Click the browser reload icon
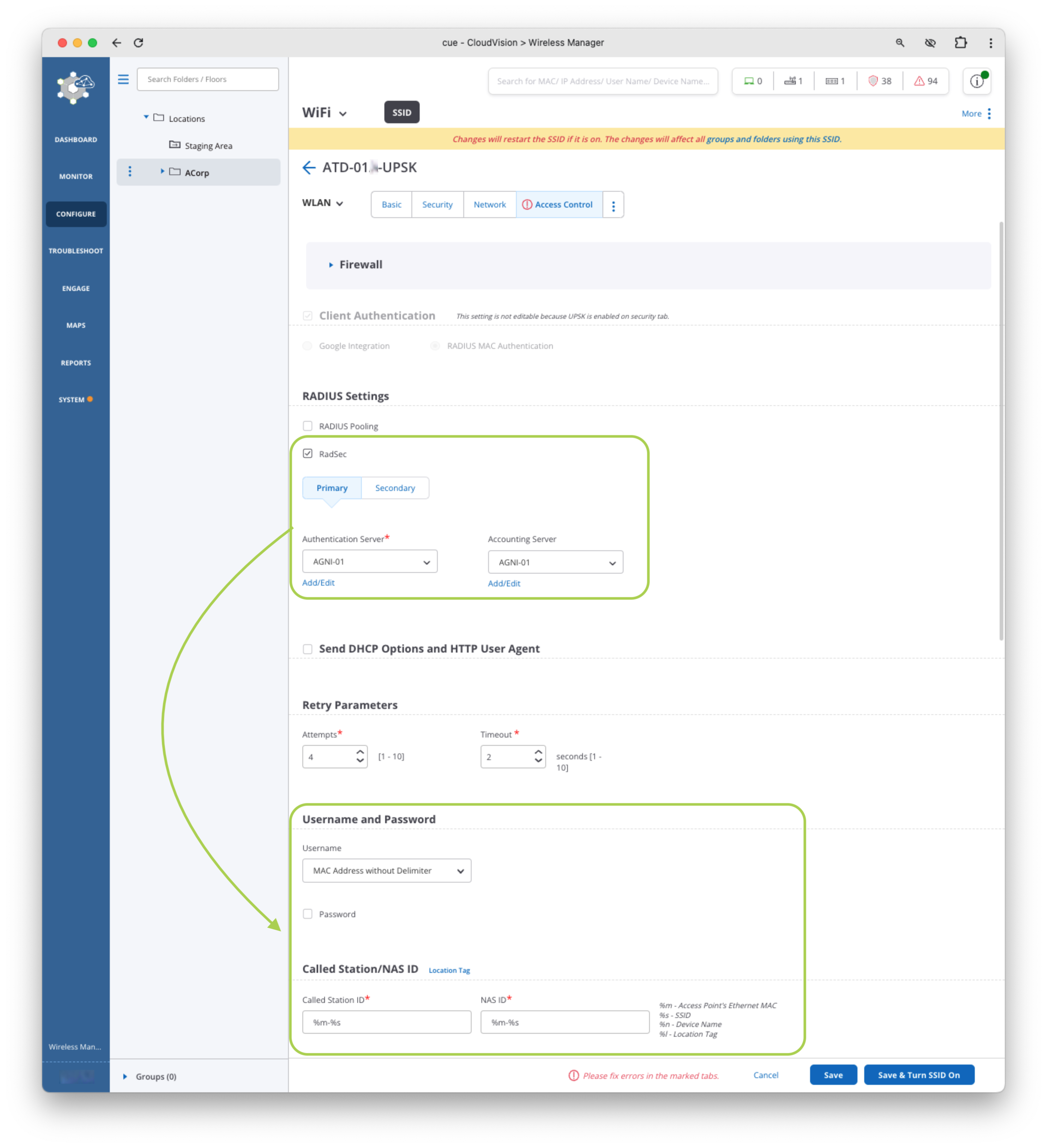Image resolution: width=1047 pixels, height=1148 pixels. click(x=138, y=43)
